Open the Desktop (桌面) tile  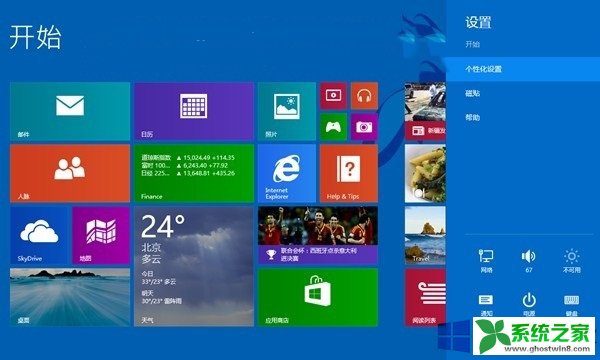[x=70, y=297]
